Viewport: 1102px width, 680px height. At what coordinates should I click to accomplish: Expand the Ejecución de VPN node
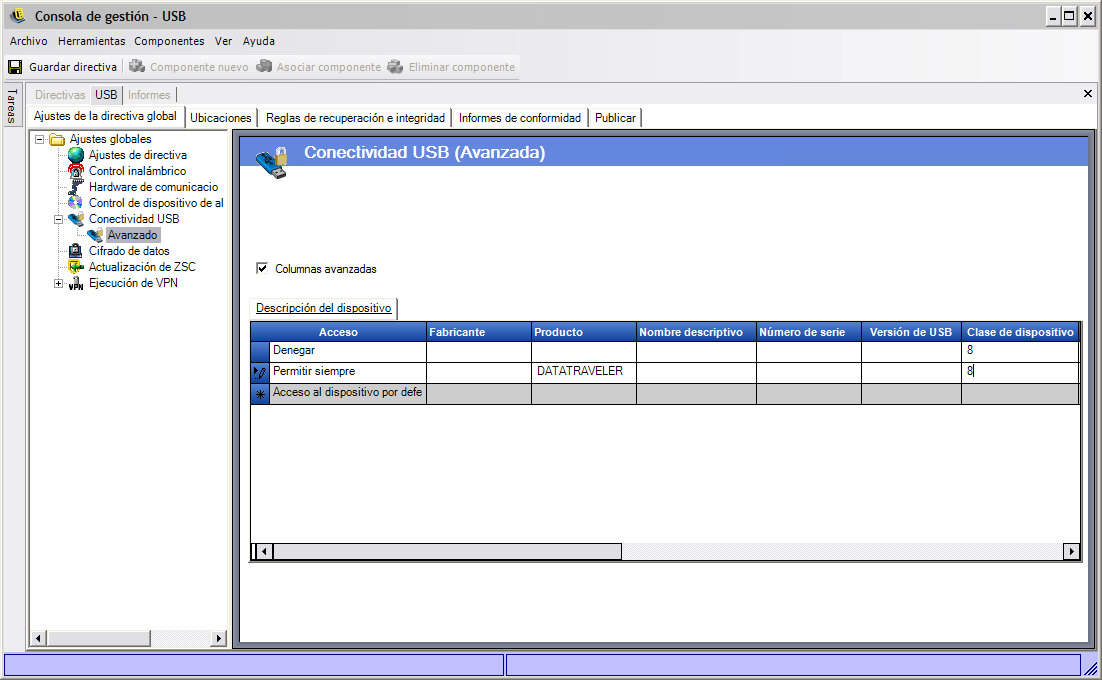[x=59, y=283]
